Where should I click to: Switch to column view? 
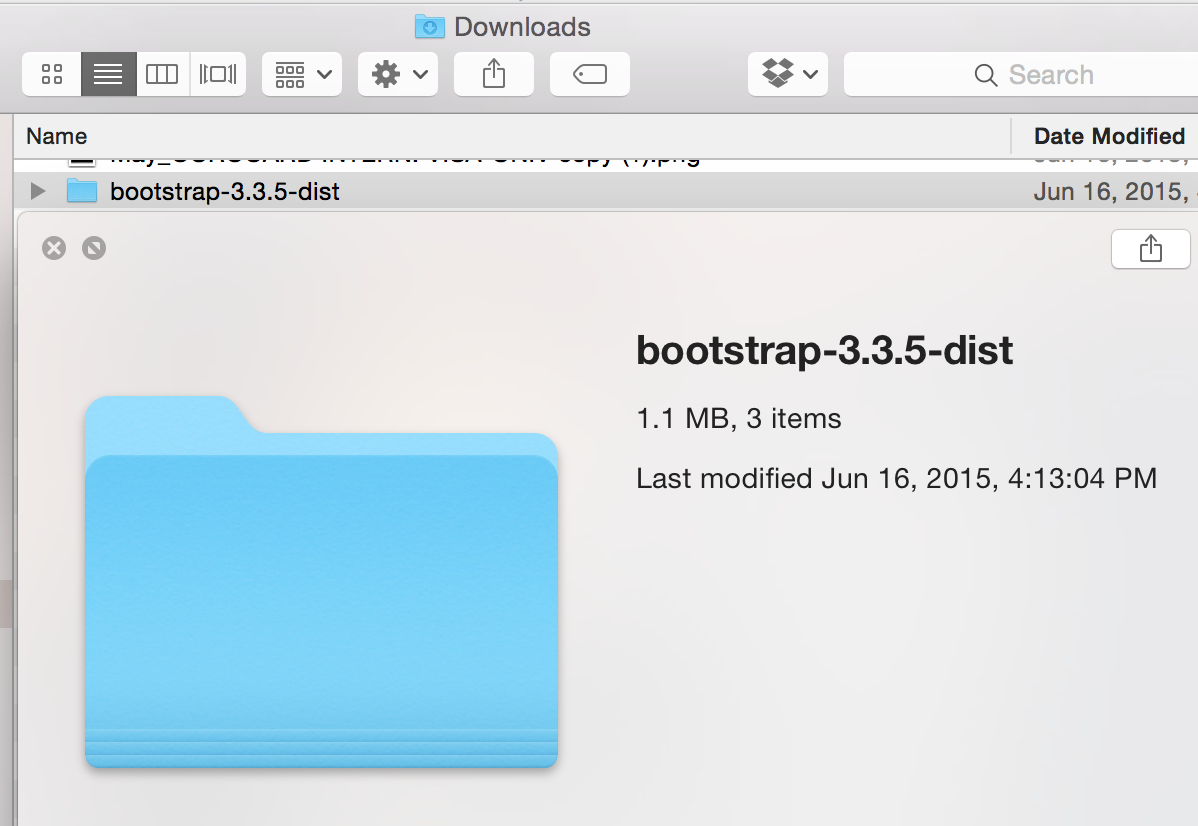(x=162, y=74)
